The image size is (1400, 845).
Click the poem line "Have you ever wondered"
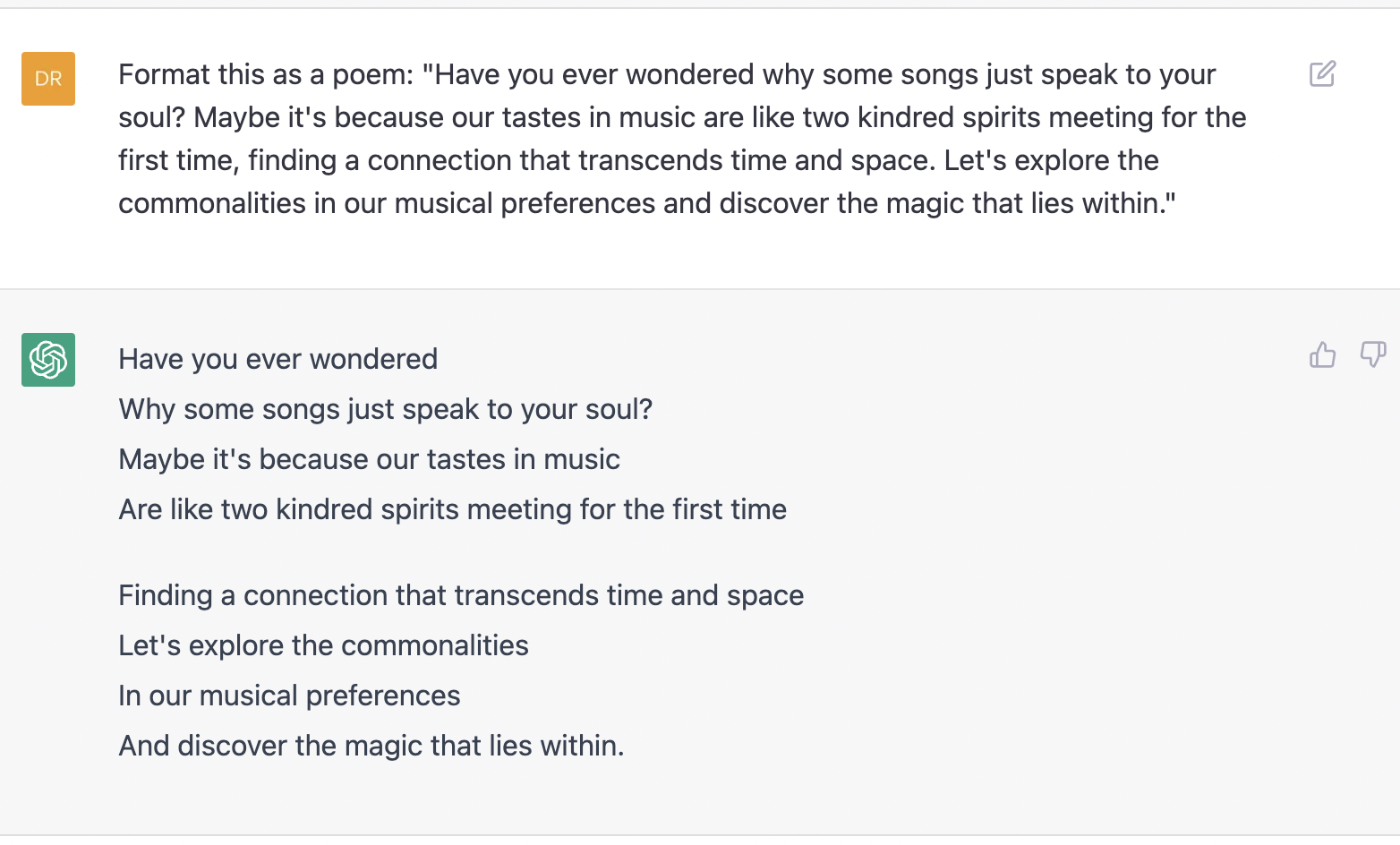[x=277, y=359]
